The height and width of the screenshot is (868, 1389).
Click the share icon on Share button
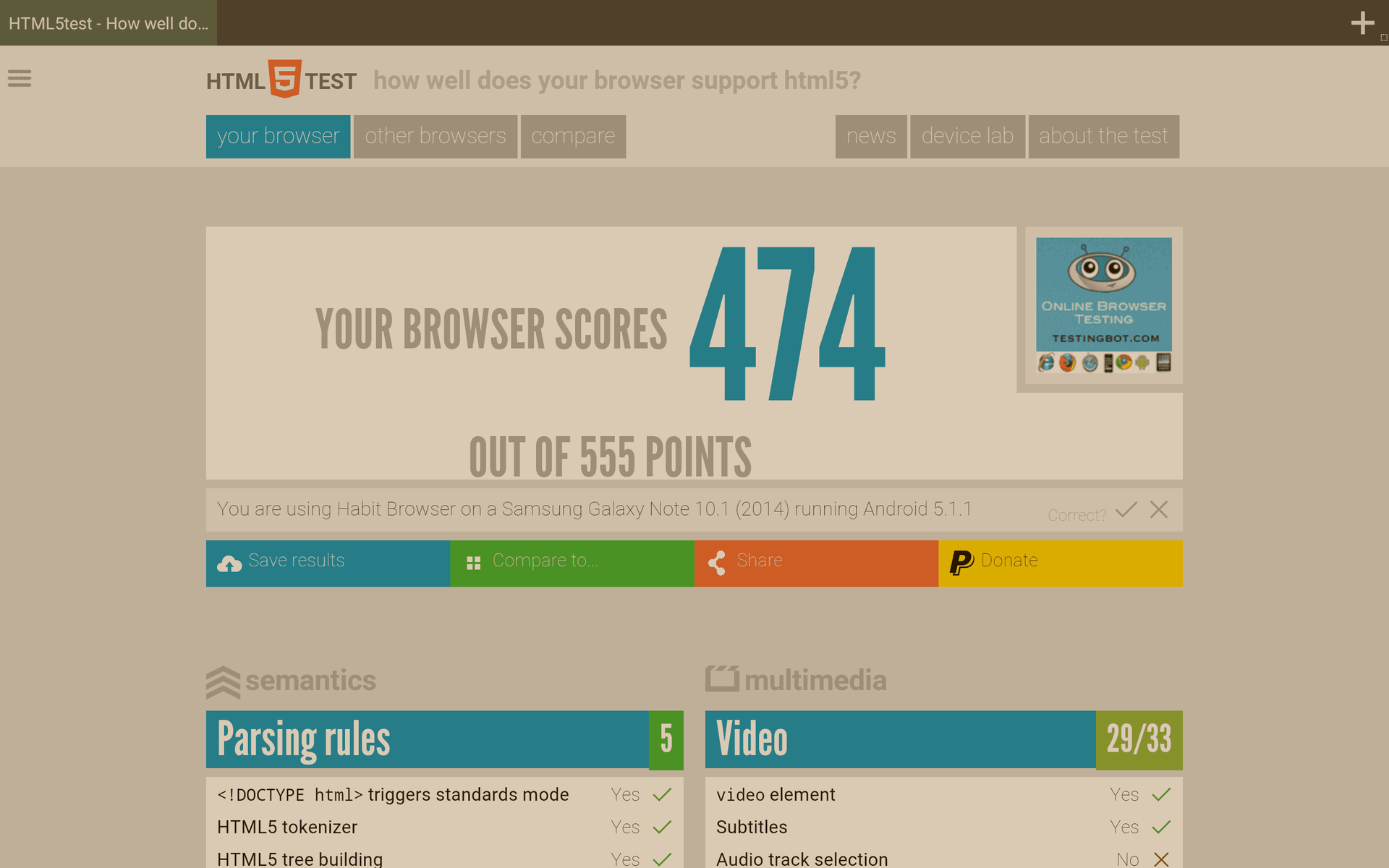click(717, 563)
